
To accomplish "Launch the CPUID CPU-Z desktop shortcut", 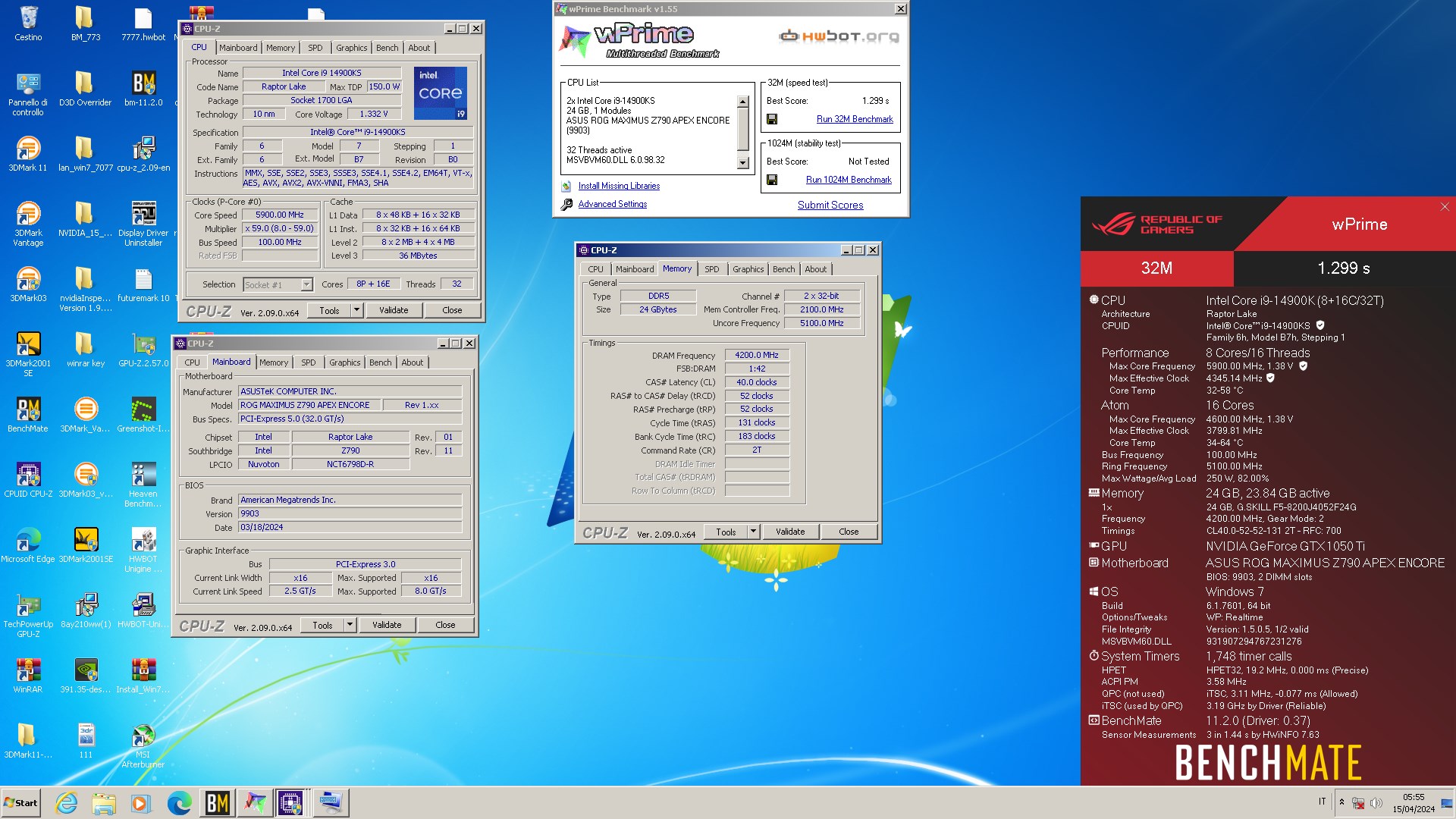I will click(28, 481).
